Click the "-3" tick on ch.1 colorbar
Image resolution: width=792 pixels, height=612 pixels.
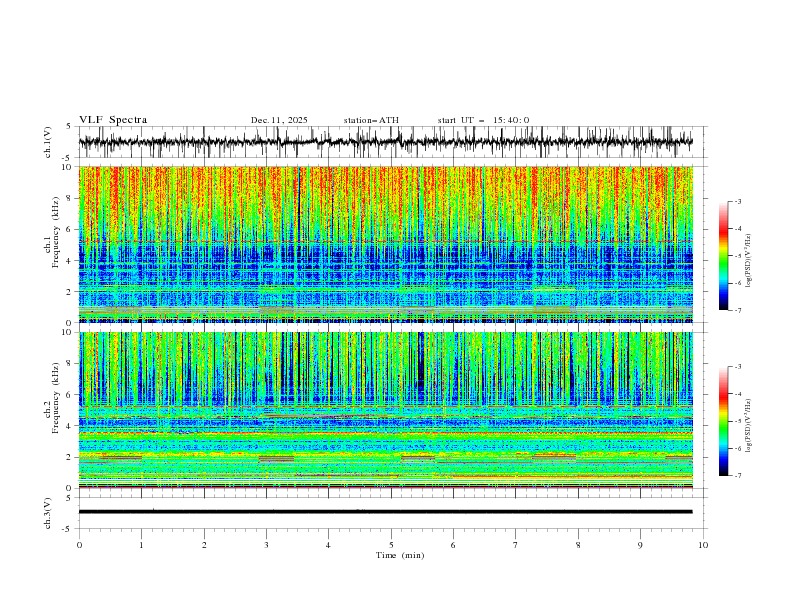coord(738,201)
